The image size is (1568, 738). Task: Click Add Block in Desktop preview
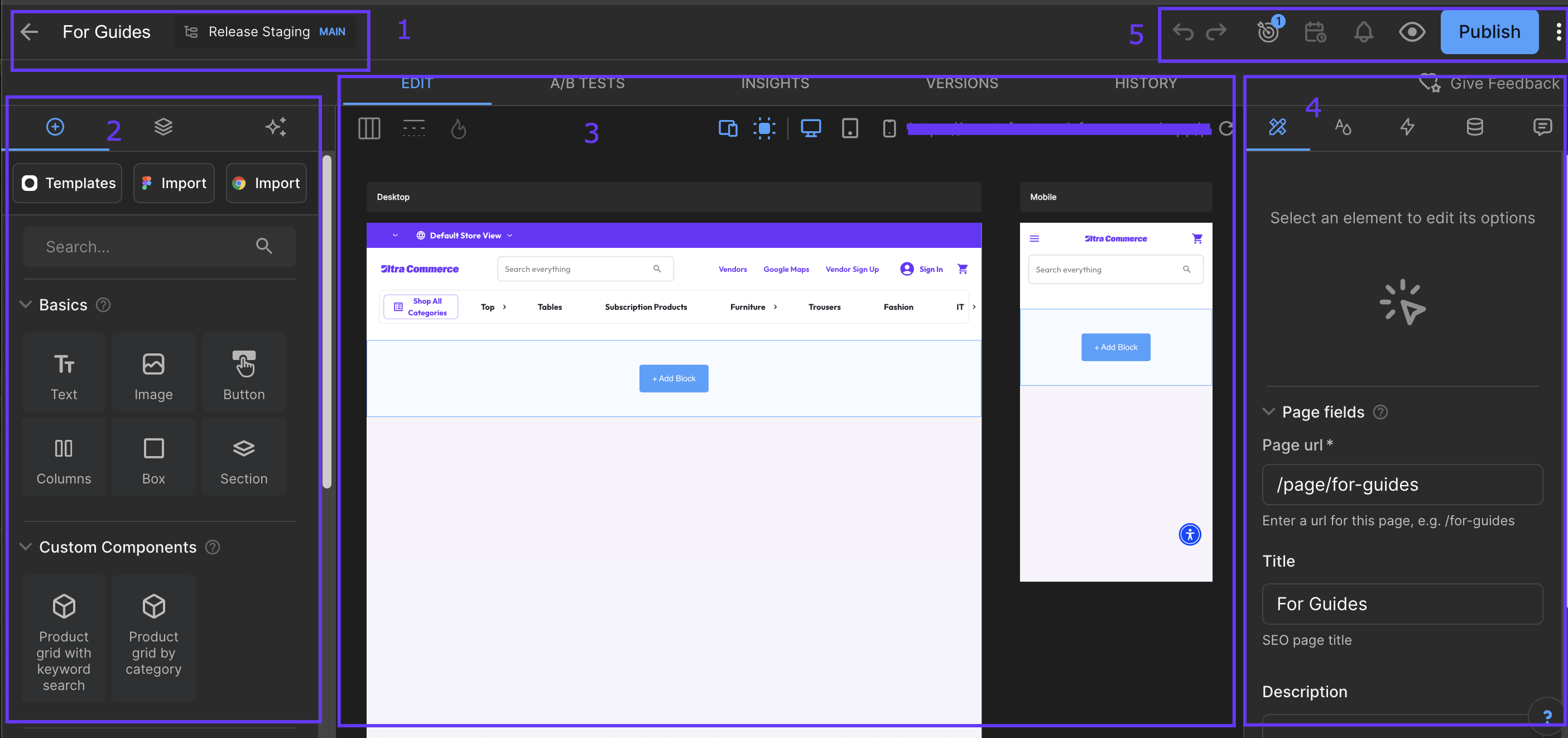(673, 378)
